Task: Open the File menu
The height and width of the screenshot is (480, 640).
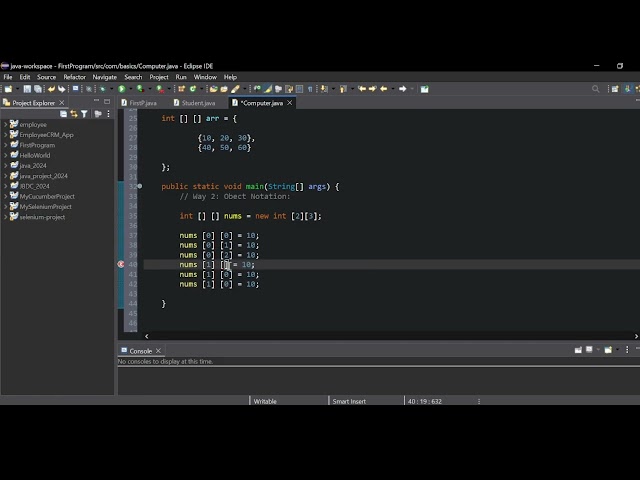Action: pos(8,77)
